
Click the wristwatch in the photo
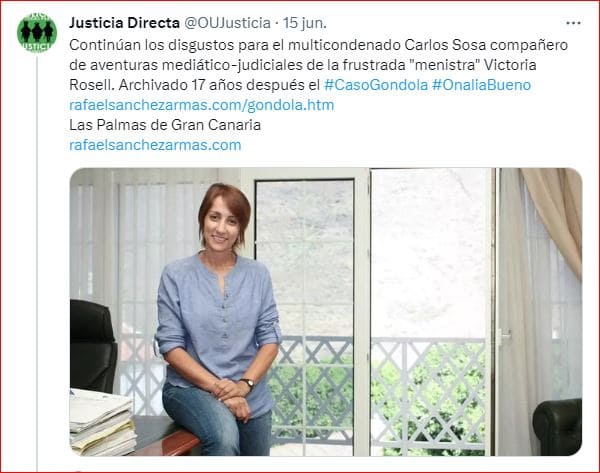[249, 383]
